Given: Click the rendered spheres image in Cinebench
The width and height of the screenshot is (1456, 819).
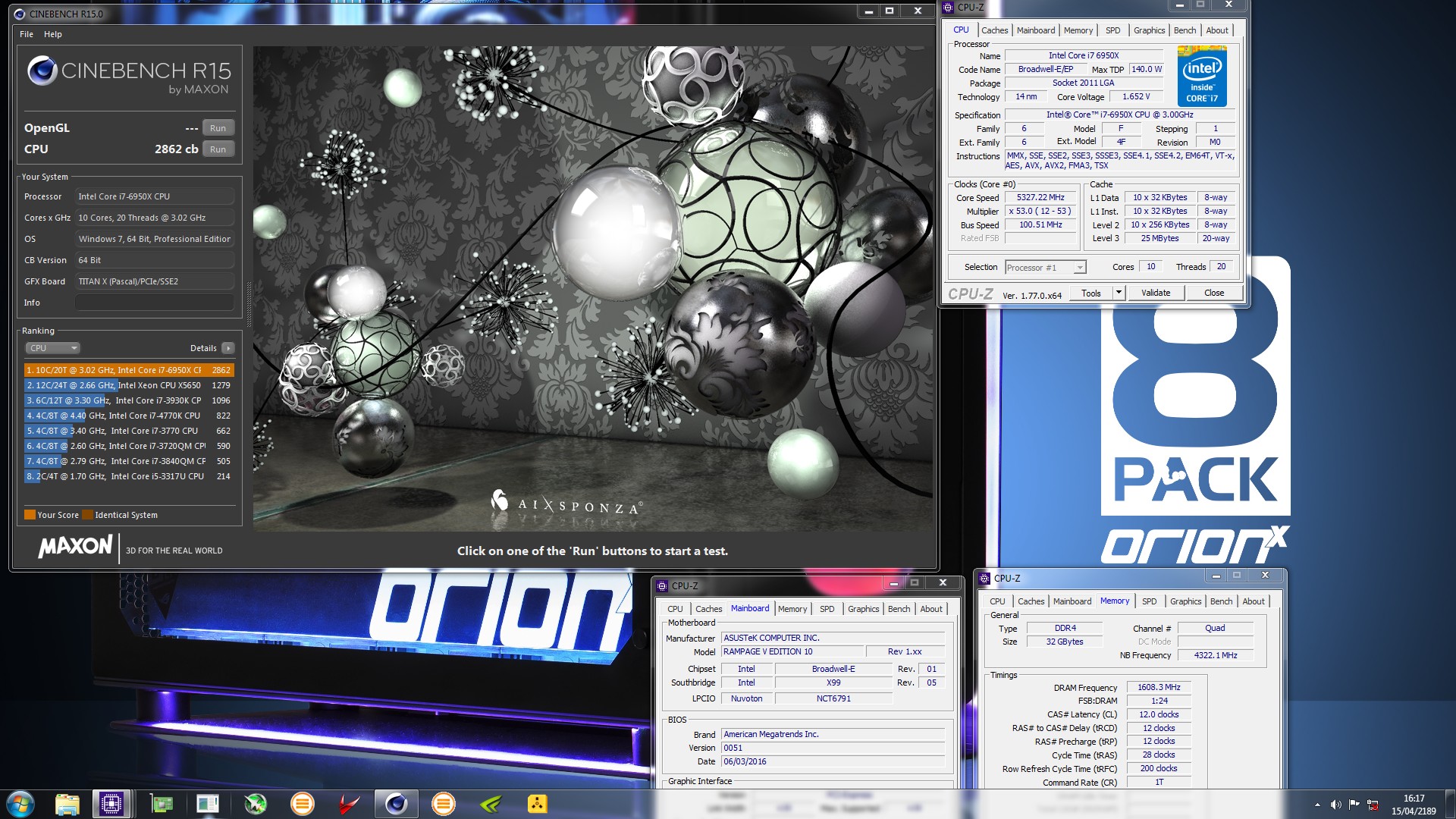Looking at the screenshot, I should [593, 288].
